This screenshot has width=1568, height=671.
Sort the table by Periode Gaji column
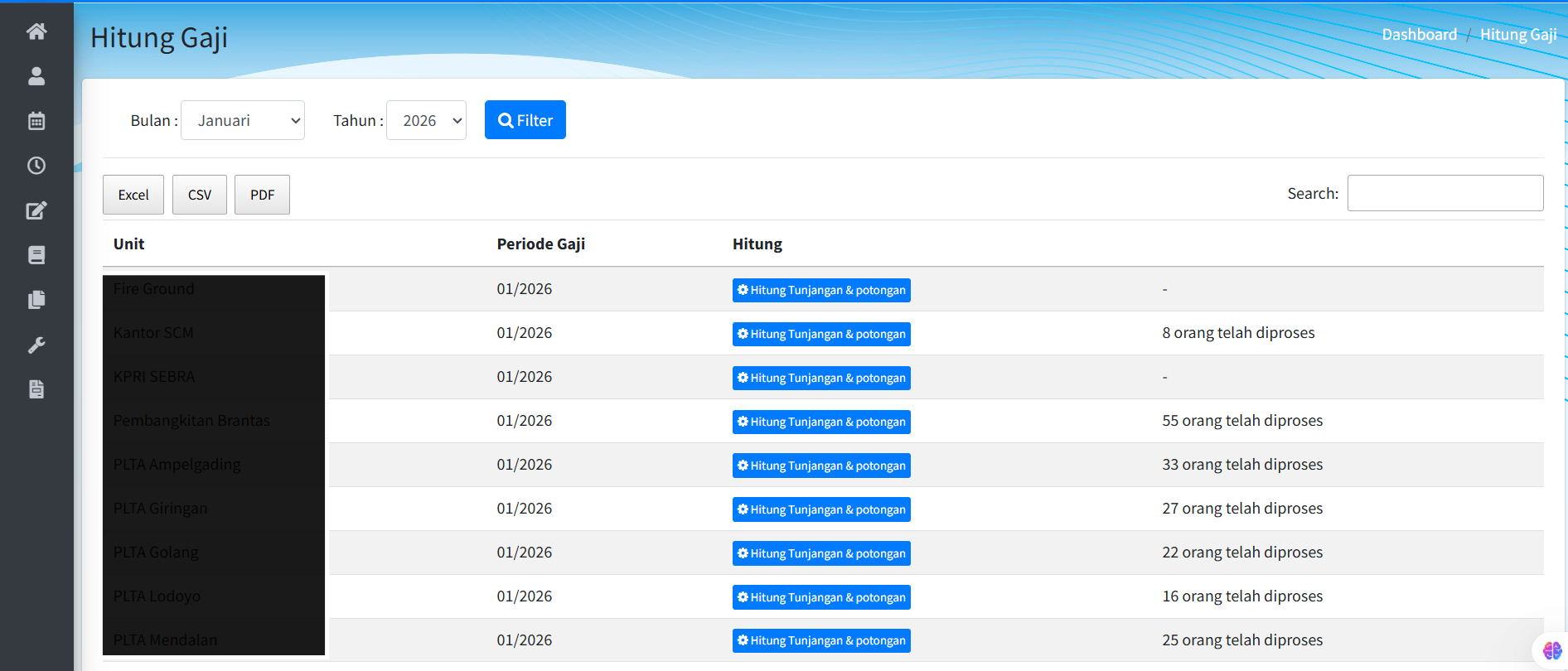pos(541,244)
